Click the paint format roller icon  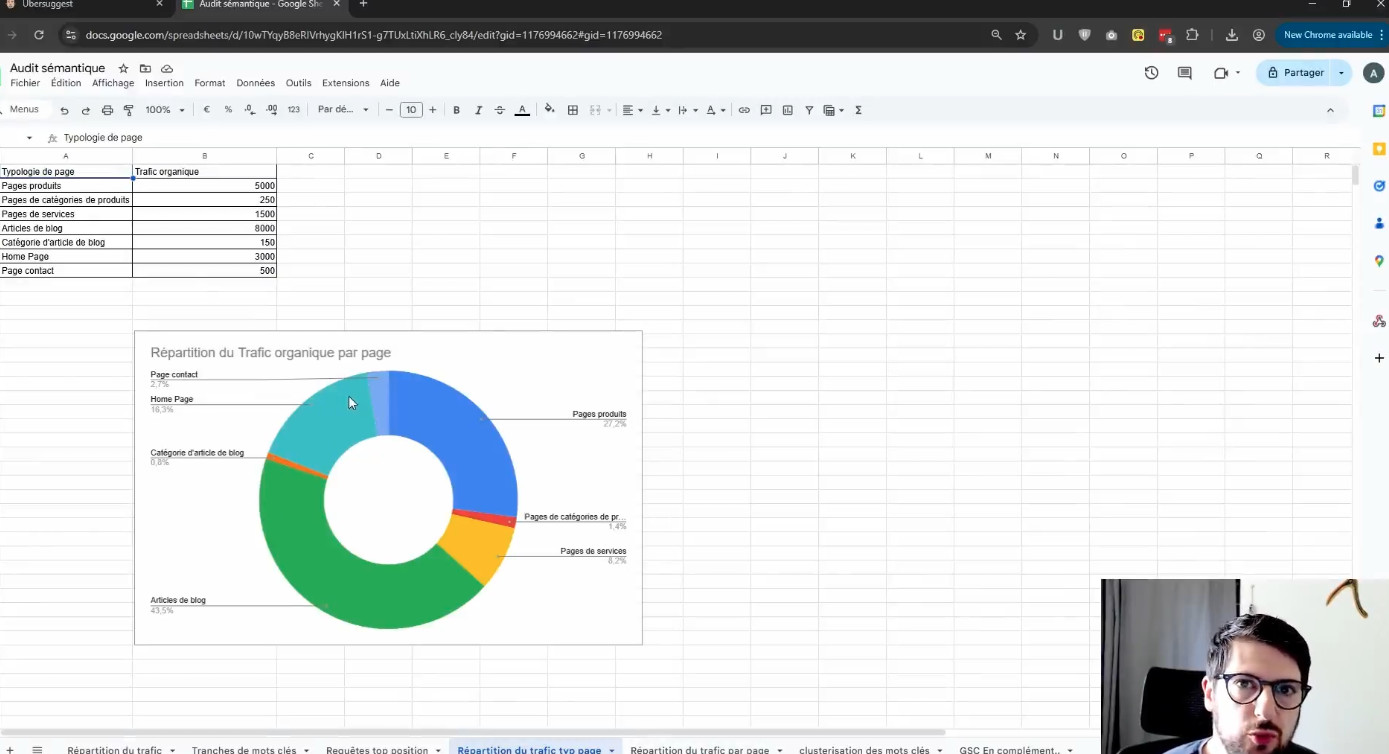(x=128, y=110)
